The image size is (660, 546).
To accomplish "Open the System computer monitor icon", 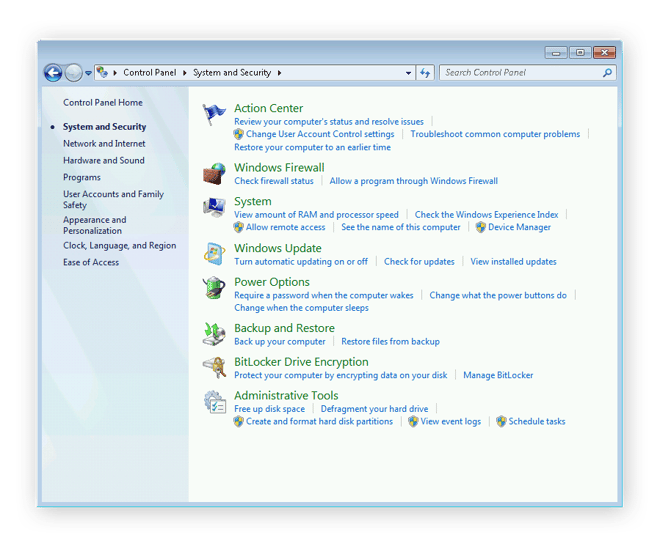I will coord(214,207).
